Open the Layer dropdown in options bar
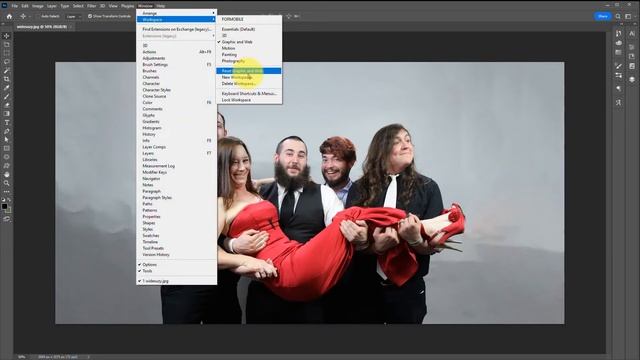The width and height of the screenshot is (640, 360). pos(73,16)
